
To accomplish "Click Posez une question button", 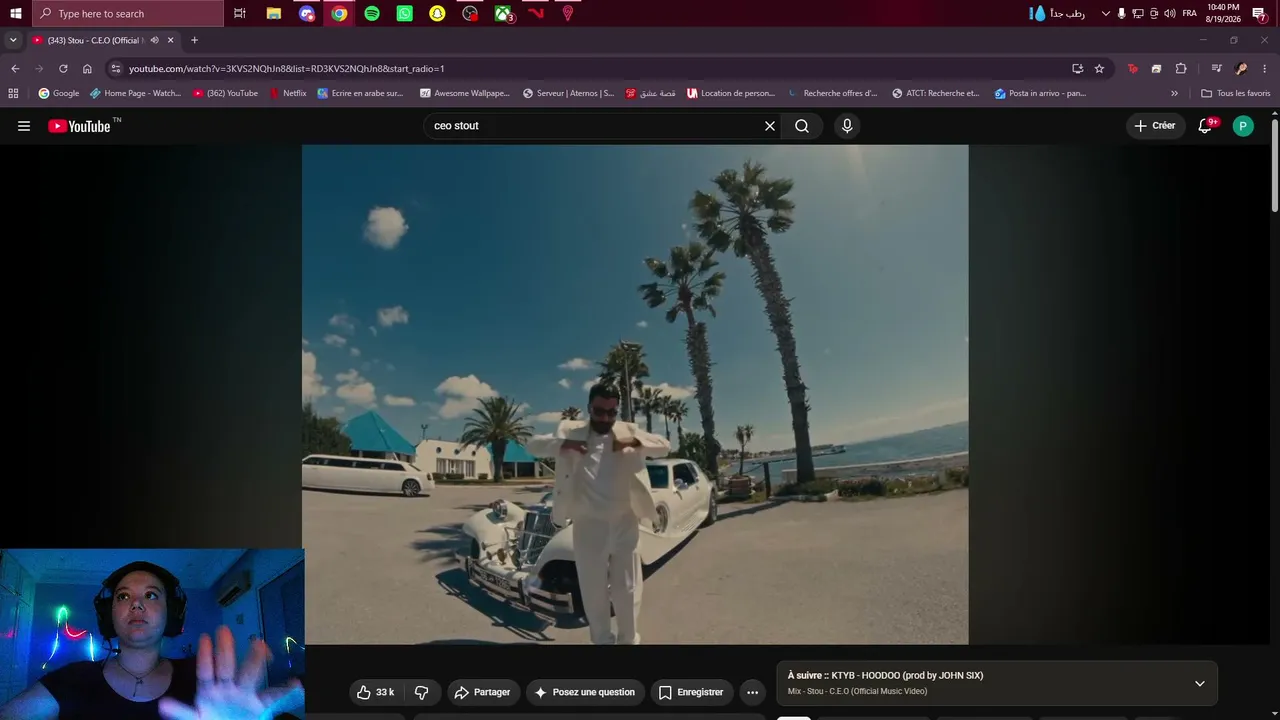I will (x=585, y=692).
